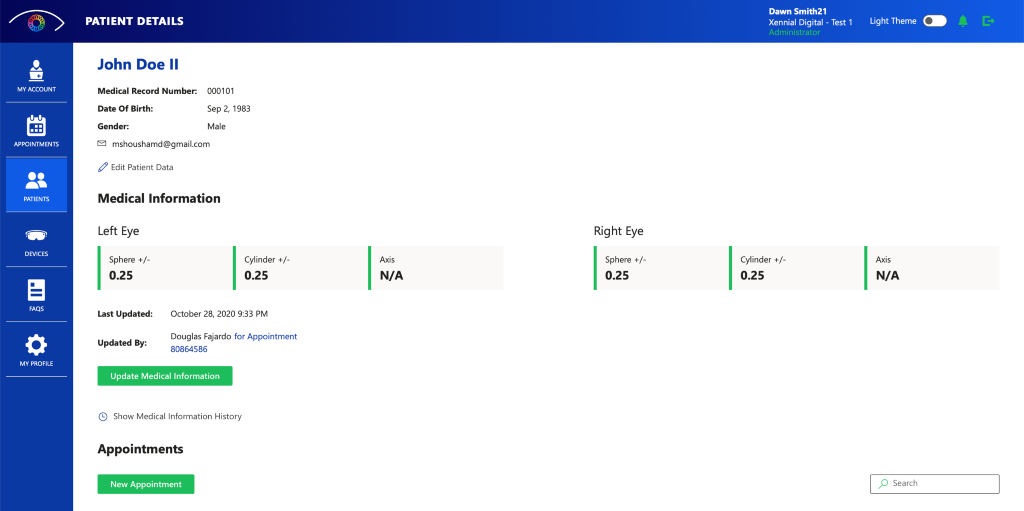1024x511 pixels.
Task: Click Edit Patient Data link
Action: click(142, 167)
